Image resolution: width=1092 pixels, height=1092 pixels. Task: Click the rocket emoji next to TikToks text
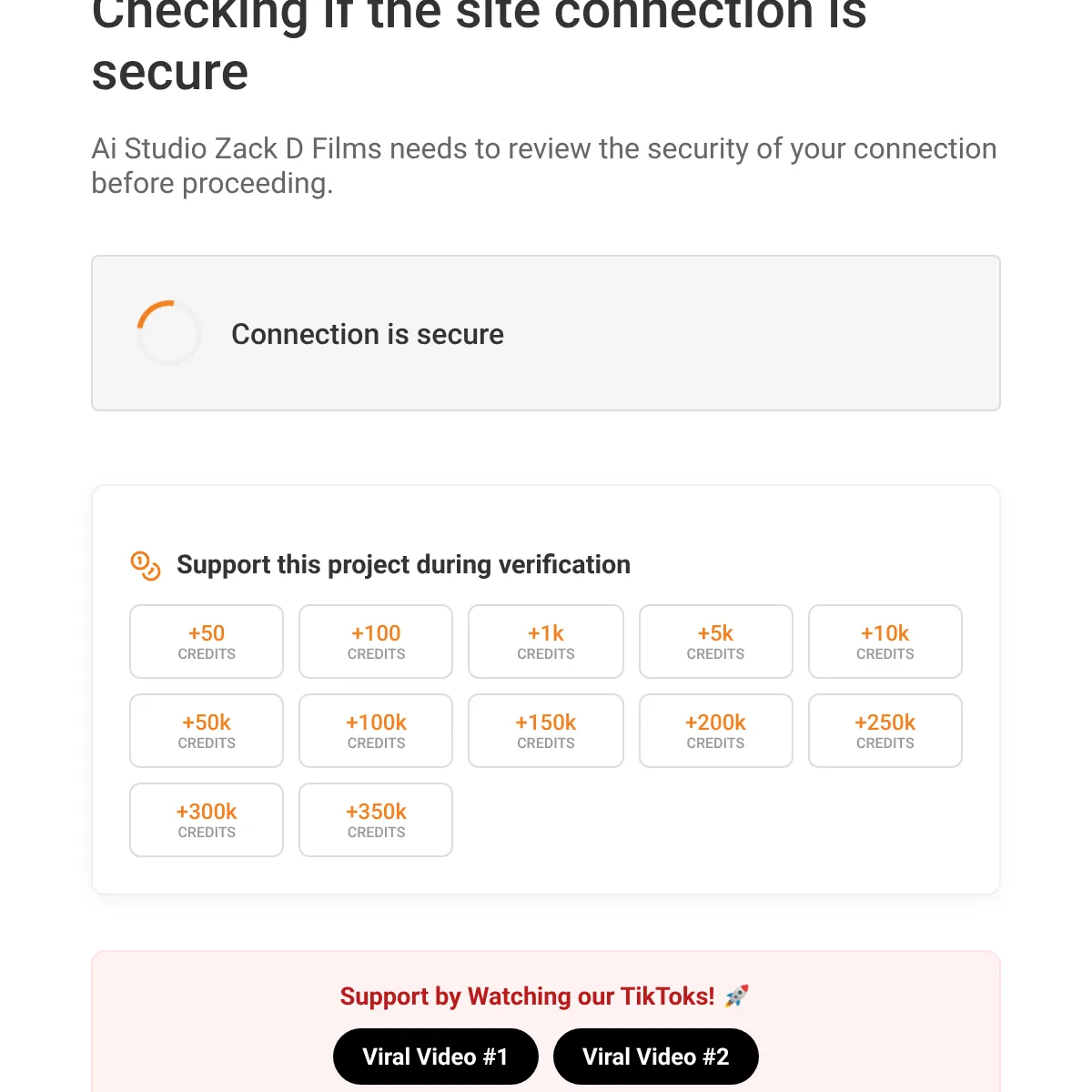coord(735,996)
